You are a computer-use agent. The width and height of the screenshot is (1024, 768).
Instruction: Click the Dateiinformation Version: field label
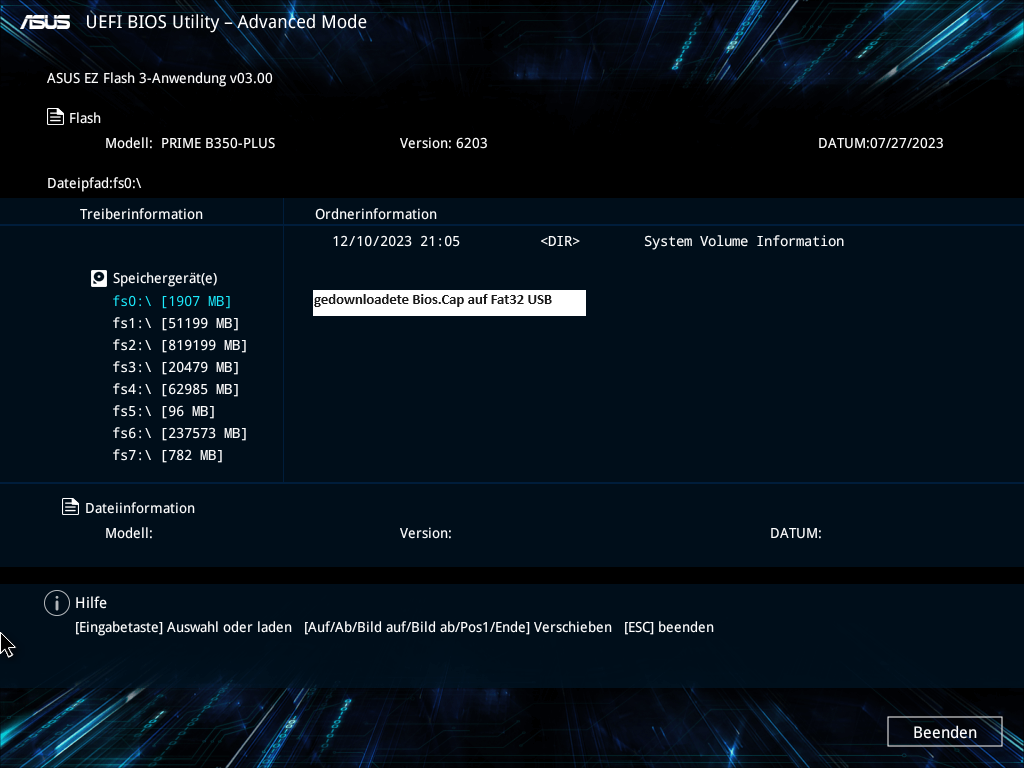point(426,533)
